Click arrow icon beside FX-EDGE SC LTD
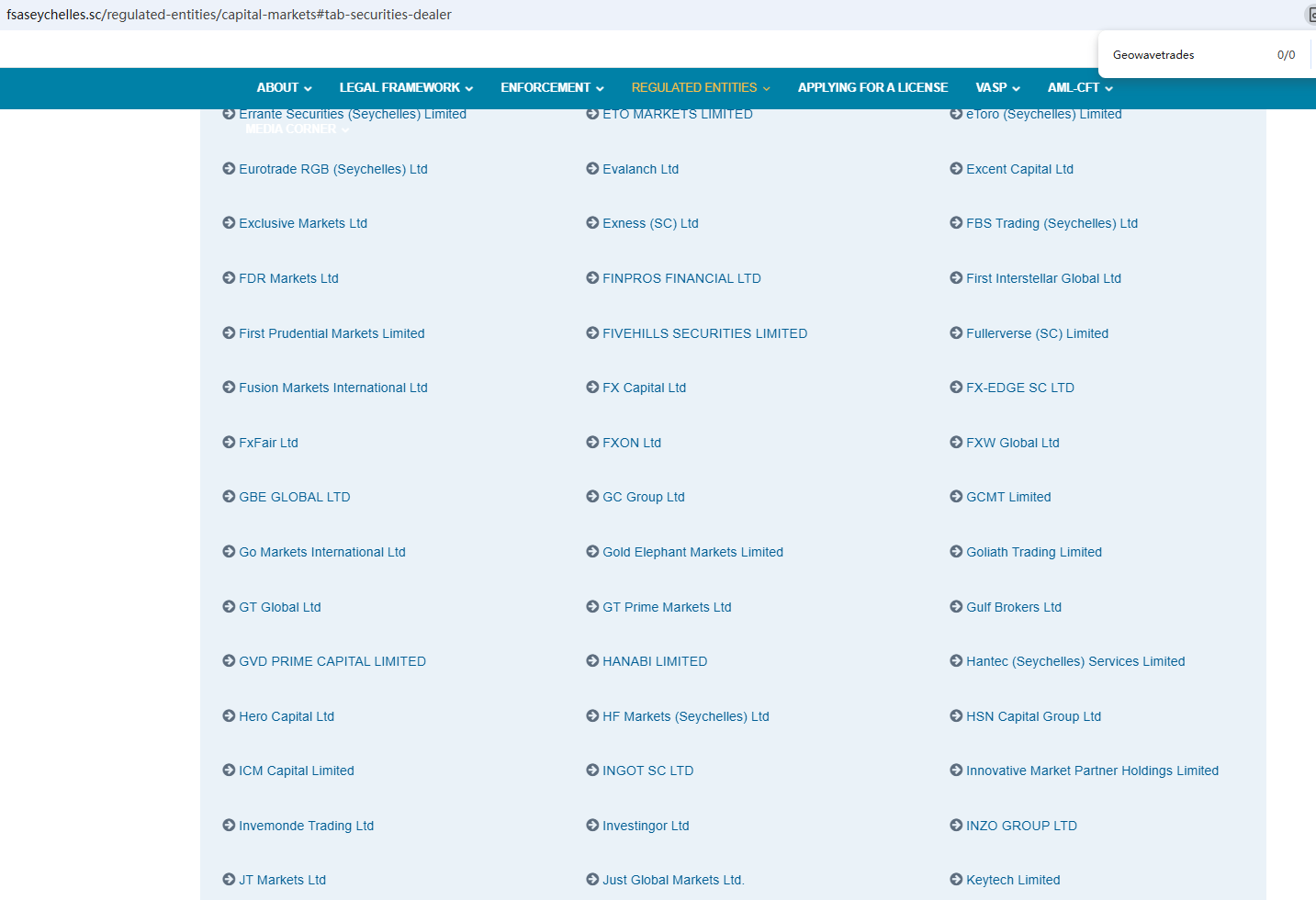This screenshot has height=900, width=1316. click(x=956, y=388)
